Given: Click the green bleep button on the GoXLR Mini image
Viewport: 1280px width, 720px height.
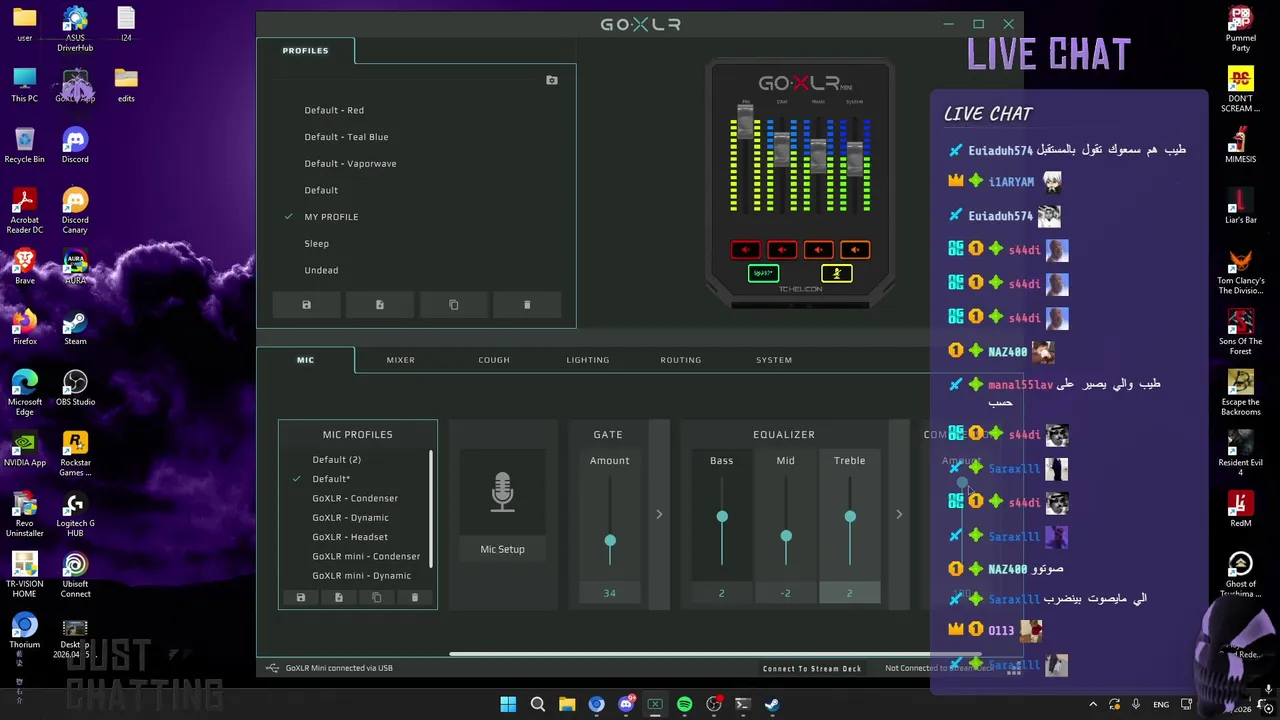Looking at the screenshot, I should pos(763,273).
